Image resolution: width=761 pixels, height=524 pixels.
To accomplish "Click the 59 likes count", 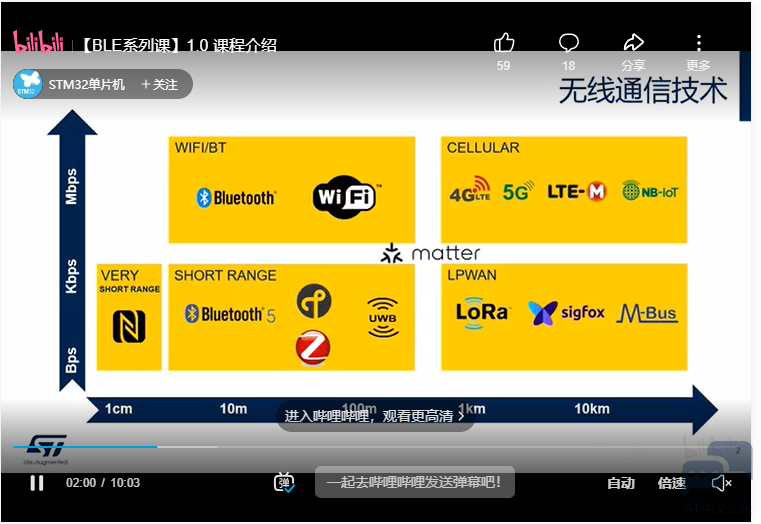I will (x=503, y=66).
